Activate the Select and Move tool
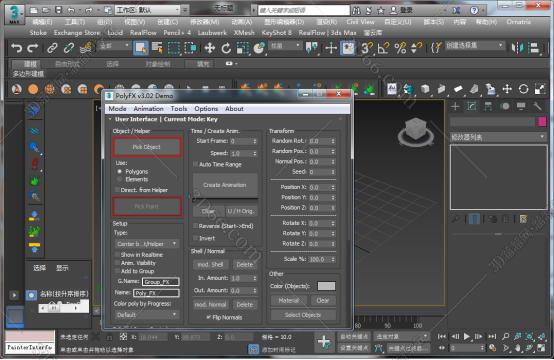Image resolution: width=554 pixels, height=360 pixels. coord(210,48)
